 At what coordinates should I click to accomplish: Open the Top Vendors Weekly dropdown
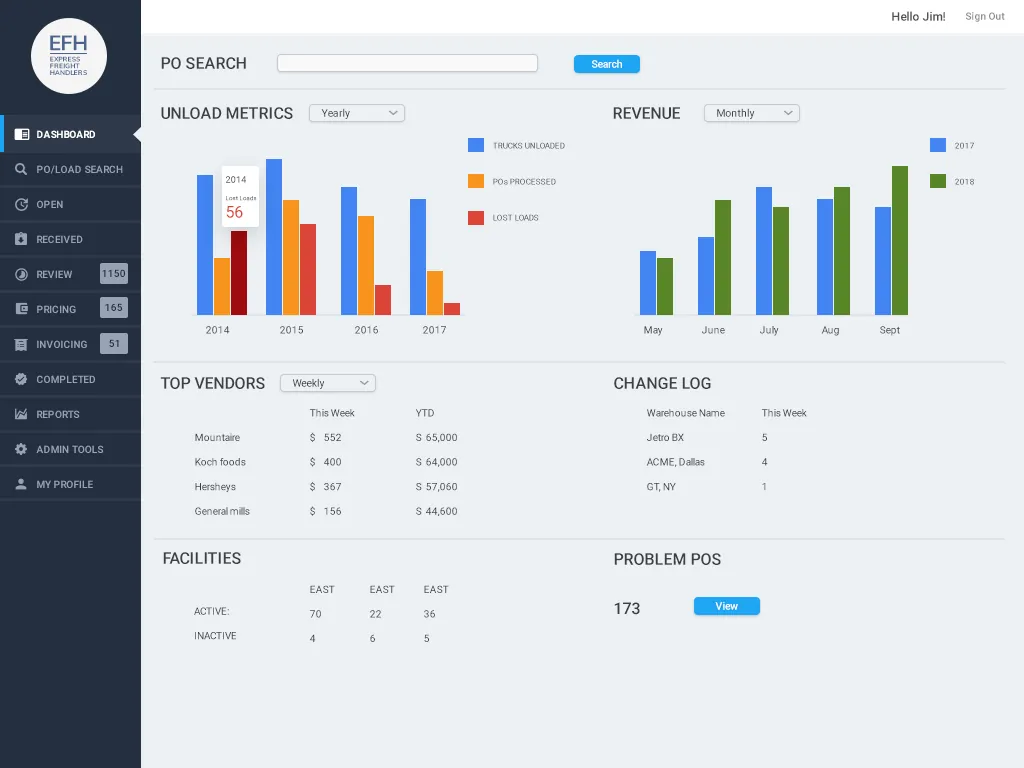pos(328,383)
